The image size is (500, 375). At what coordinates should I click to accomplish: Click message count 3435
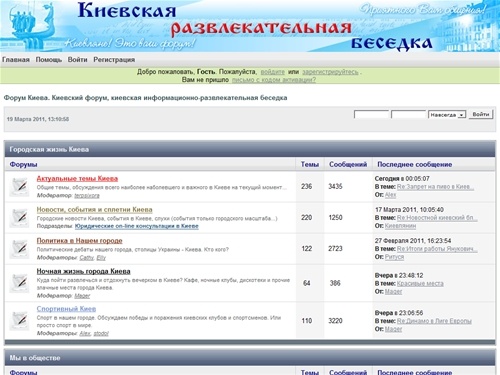[335, 186]
